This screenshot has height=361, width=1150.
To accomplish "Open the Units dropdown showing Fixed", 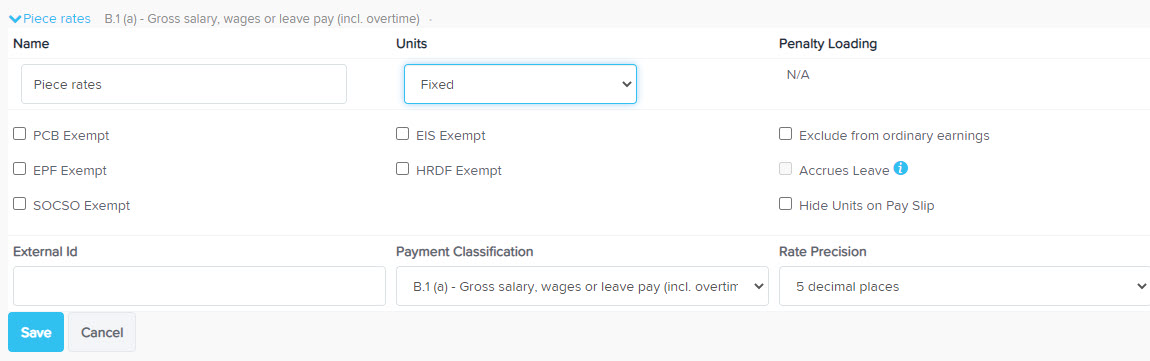I will [x=520, y=84].
